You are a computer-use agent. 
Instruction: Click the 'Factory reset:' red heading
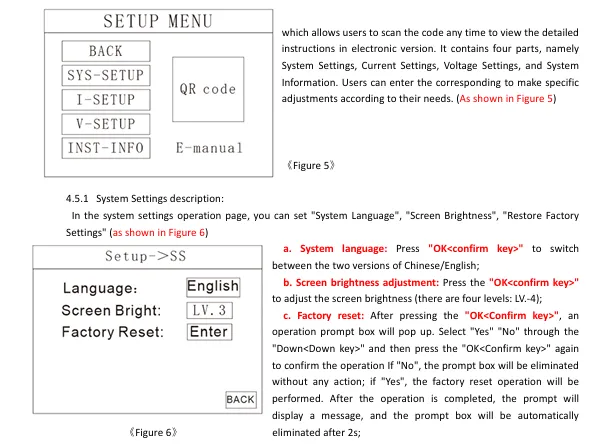point(330,316)
